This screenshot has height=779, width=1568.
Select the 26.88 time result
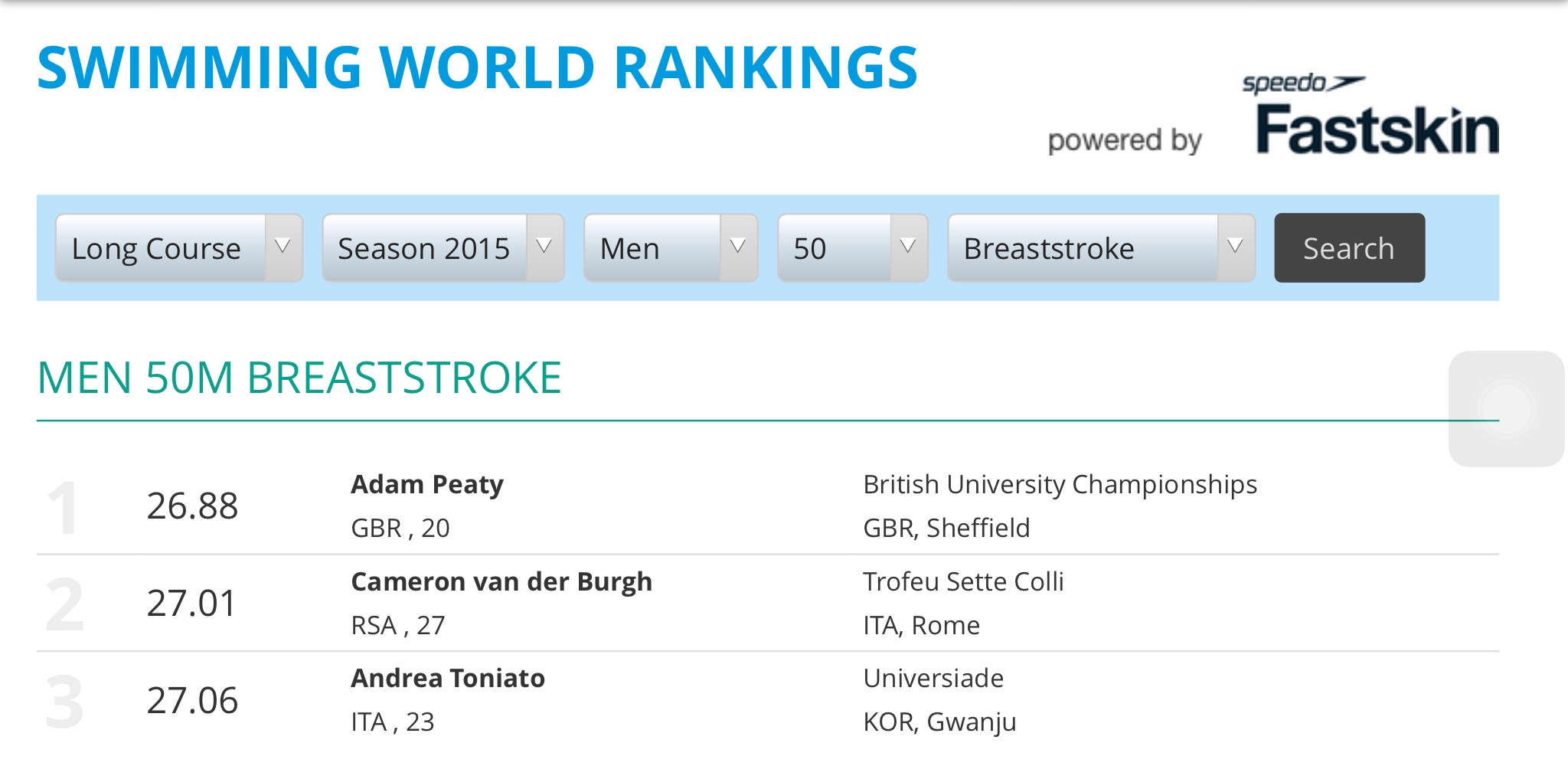click(192, 506)
